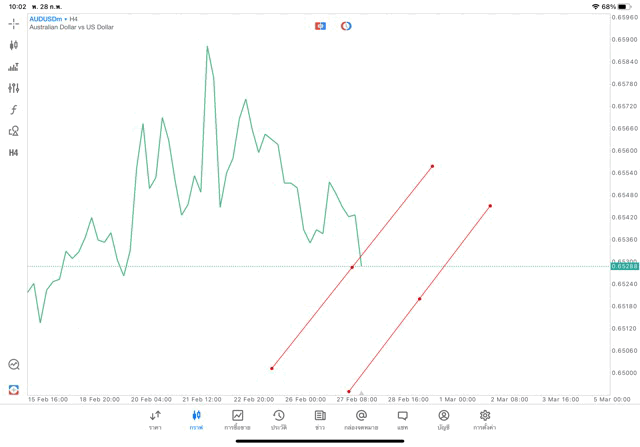The height and width of the screenshot is (447, 640).
Task: Open the H4 timeframe selector
Action: tap(14, 153)
